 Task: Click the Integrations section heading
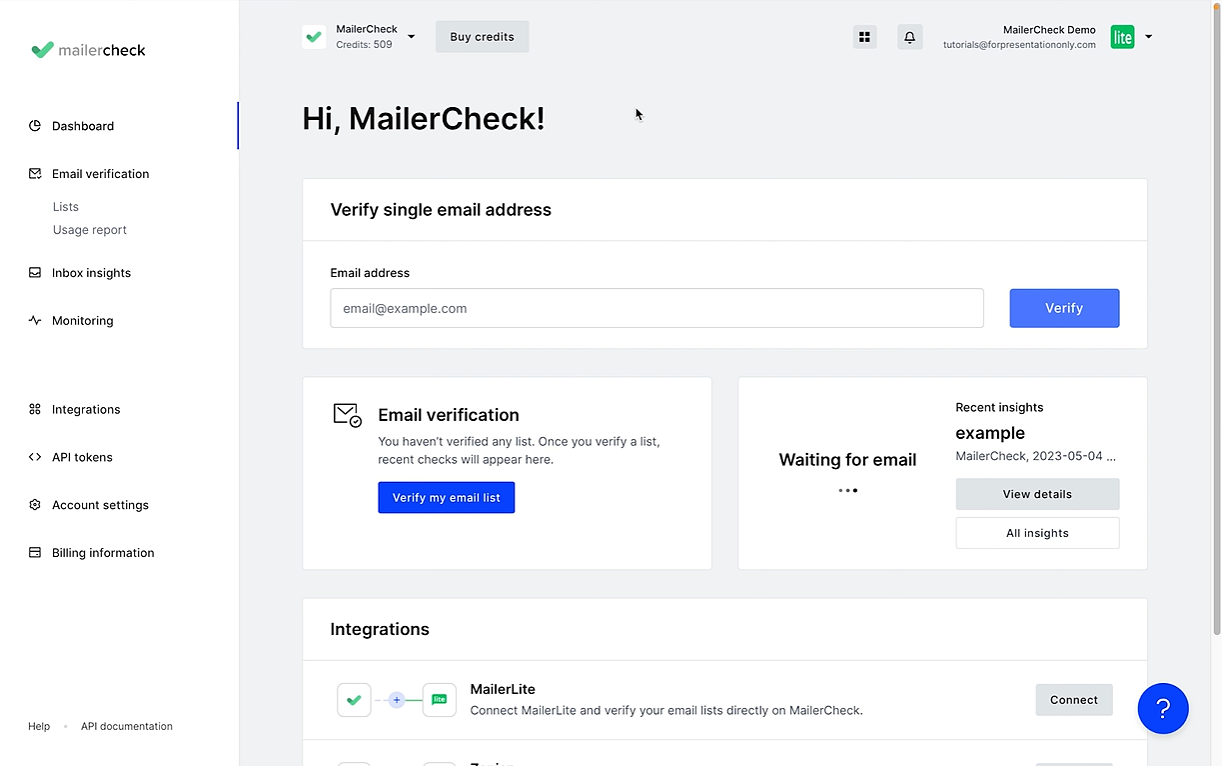pos(380,629)
